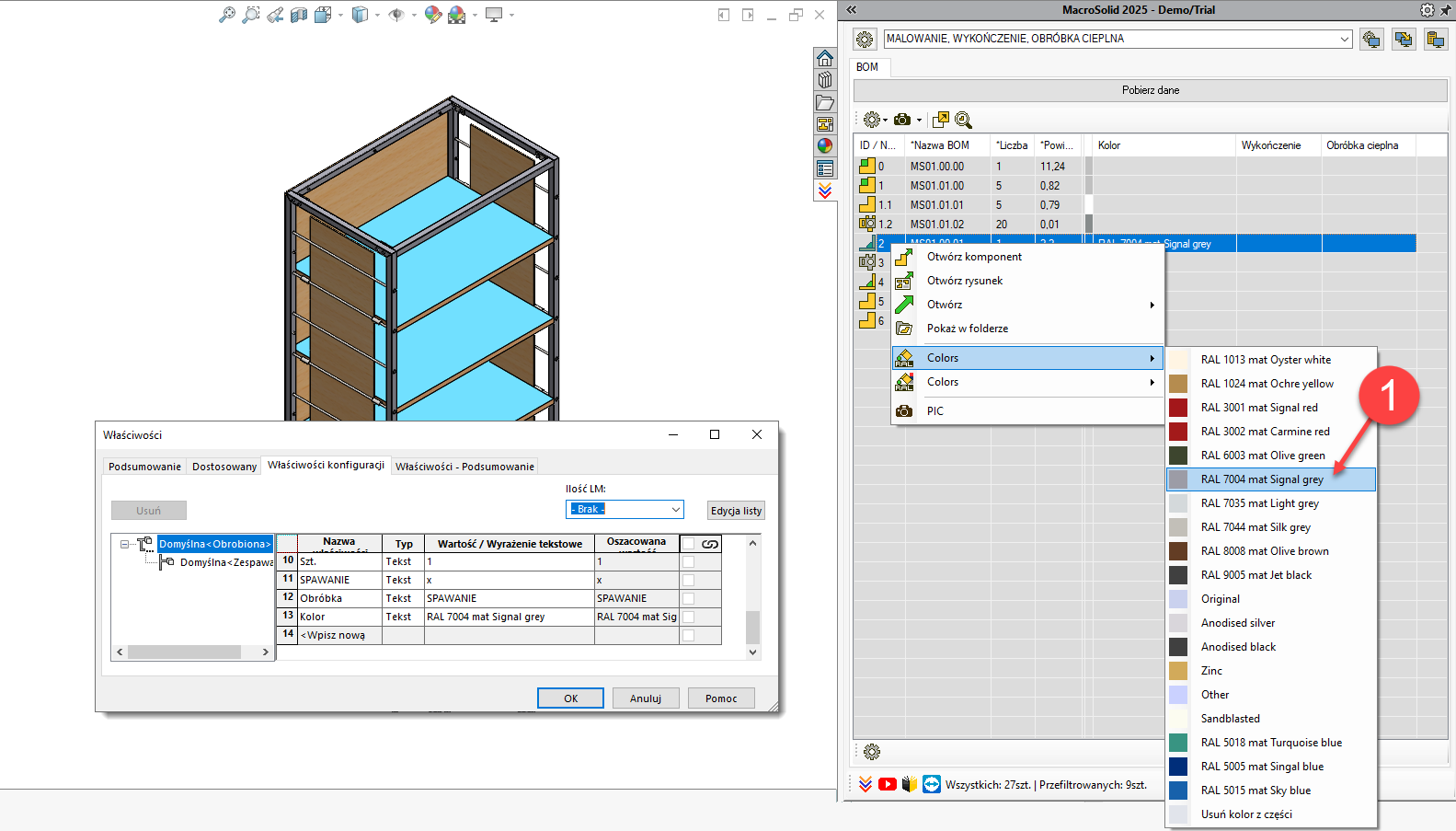The height and width of the screenshot is (831, 1456).
Task: Open the TeamViewer icon in the status bar
Action: click(932, 784)
